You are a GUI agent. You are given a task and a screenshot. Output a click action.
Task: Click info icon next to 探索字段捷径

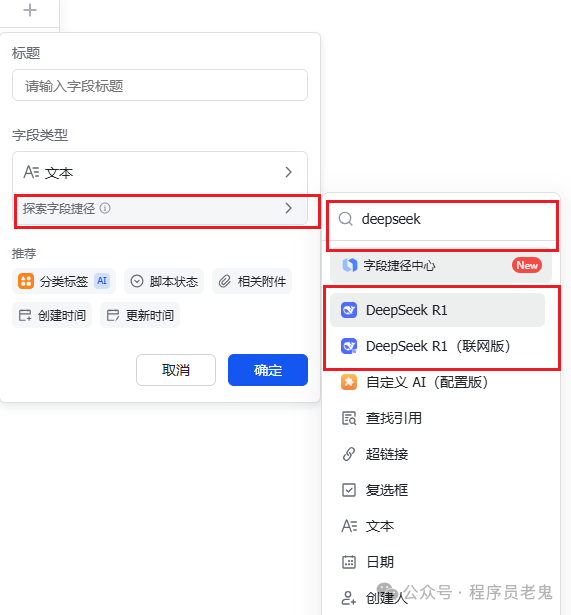click(x=105, y=208)
